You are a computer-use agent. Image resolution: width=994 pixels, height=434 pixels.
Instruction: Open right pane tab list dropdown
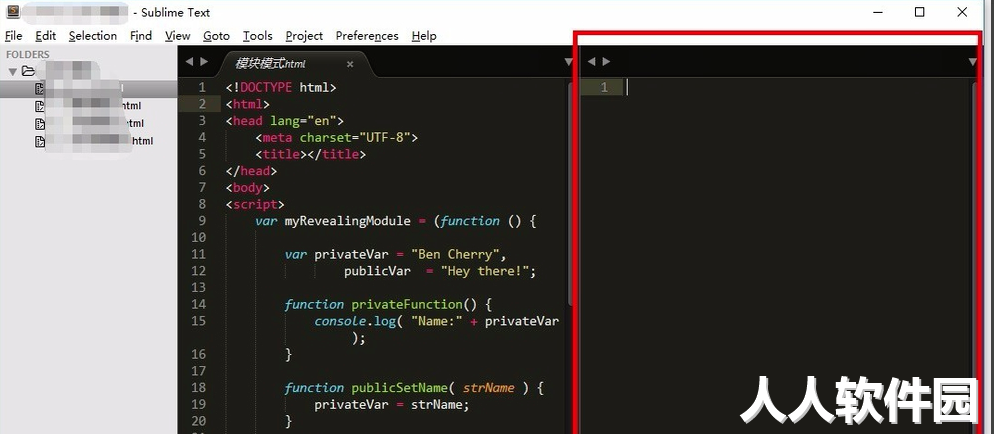point(973,62)
